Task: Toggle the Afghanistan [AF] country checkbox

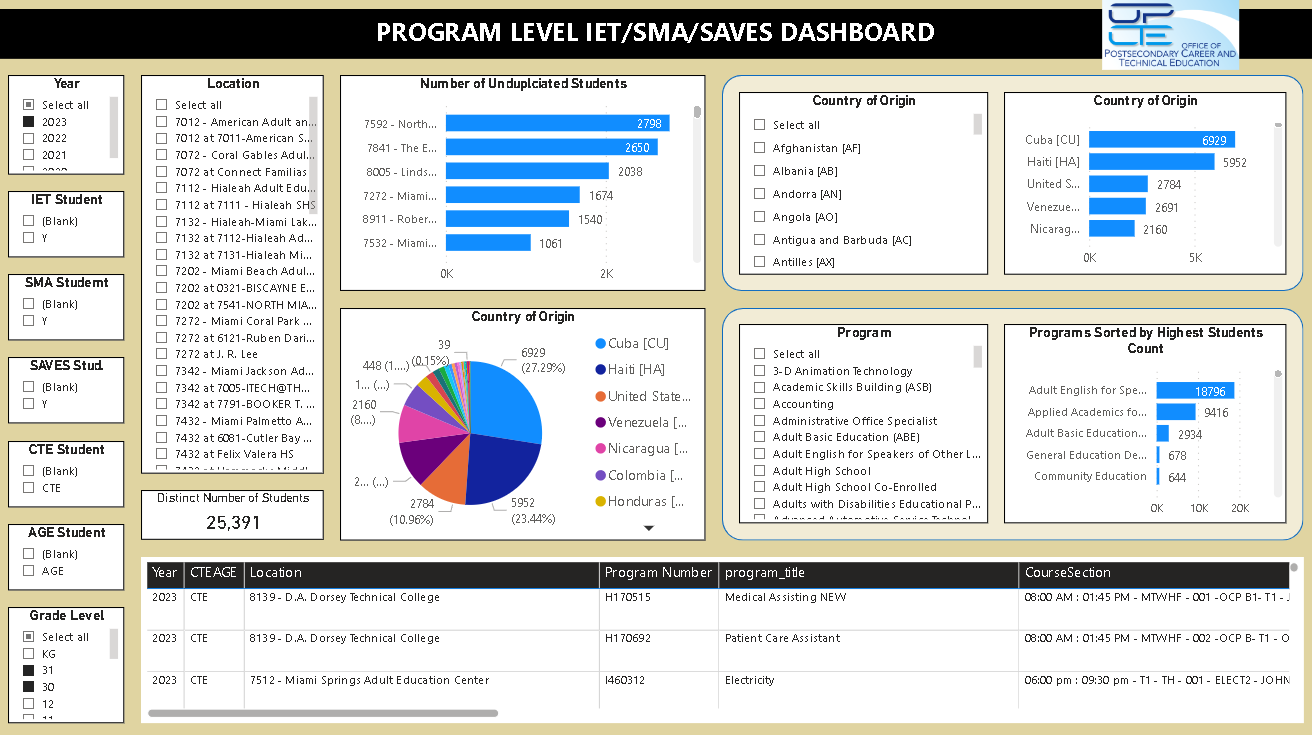Action: click(759, 148)
